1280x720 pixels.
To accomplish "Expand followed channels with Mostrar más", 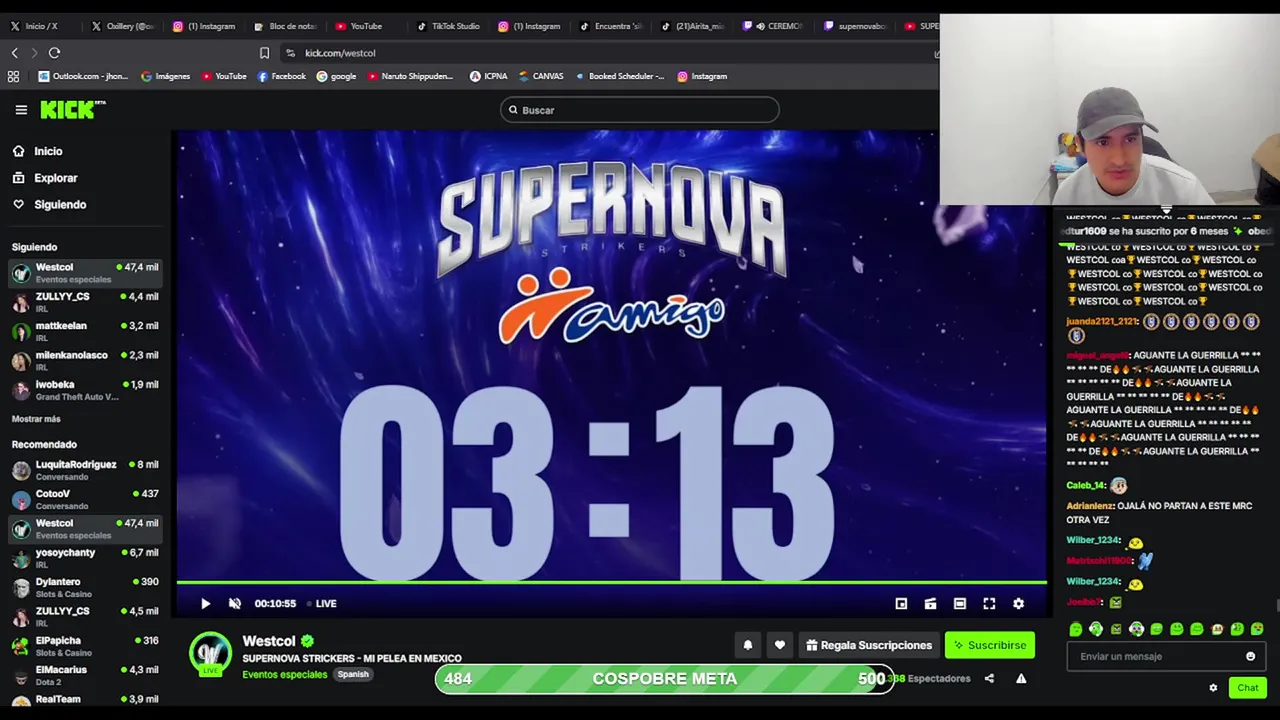I will (x=36, y=419).
